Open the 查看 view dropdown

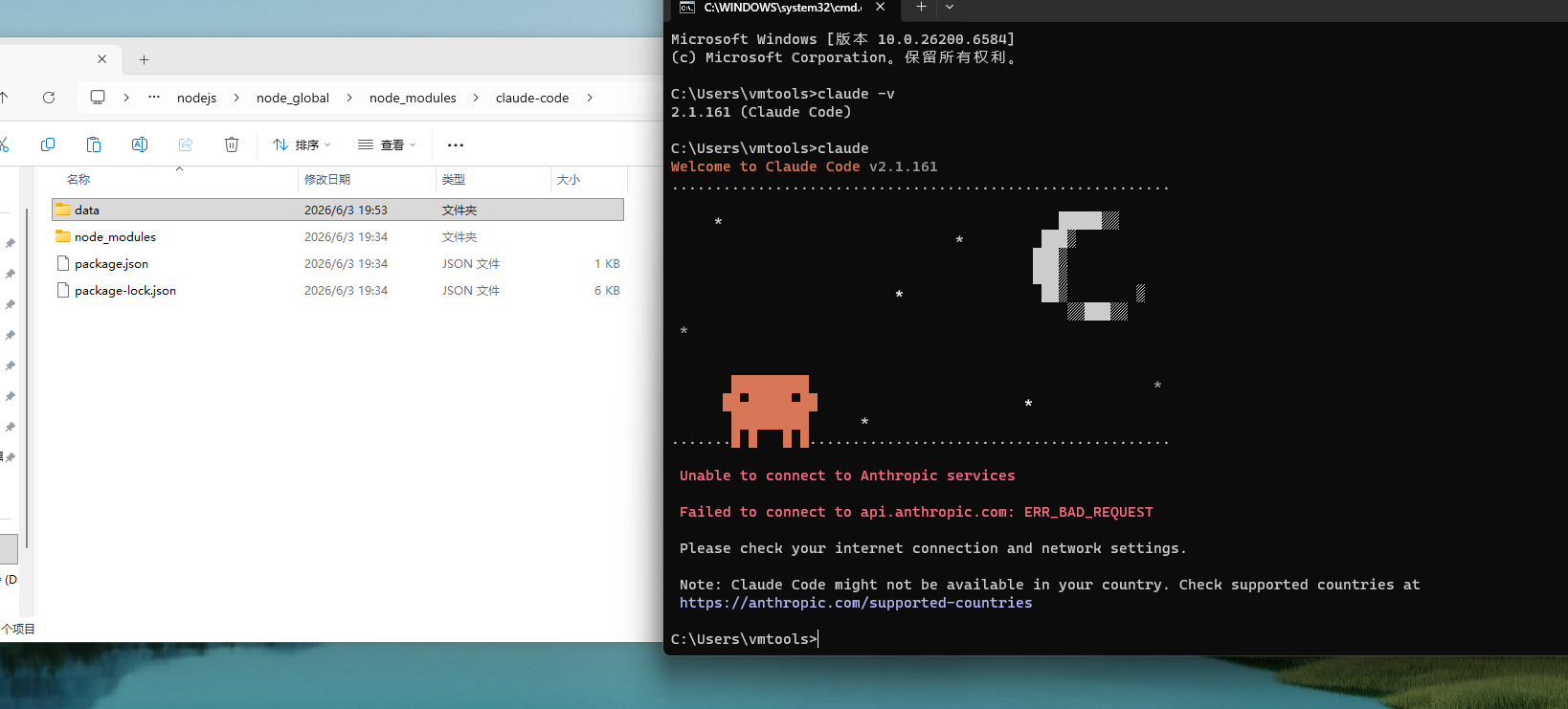coord(387,144)
